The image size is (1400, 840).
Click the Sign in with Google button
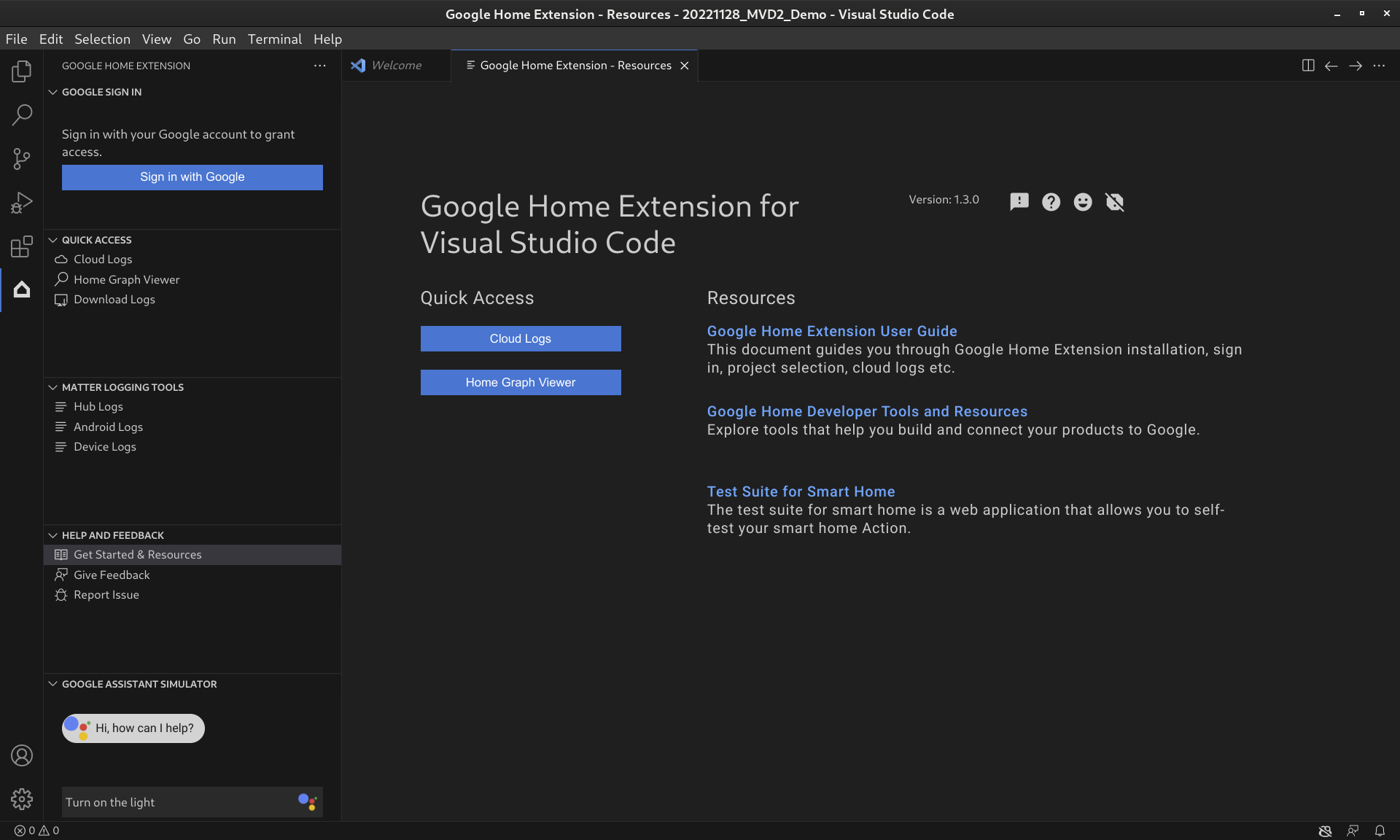(192, 177)
